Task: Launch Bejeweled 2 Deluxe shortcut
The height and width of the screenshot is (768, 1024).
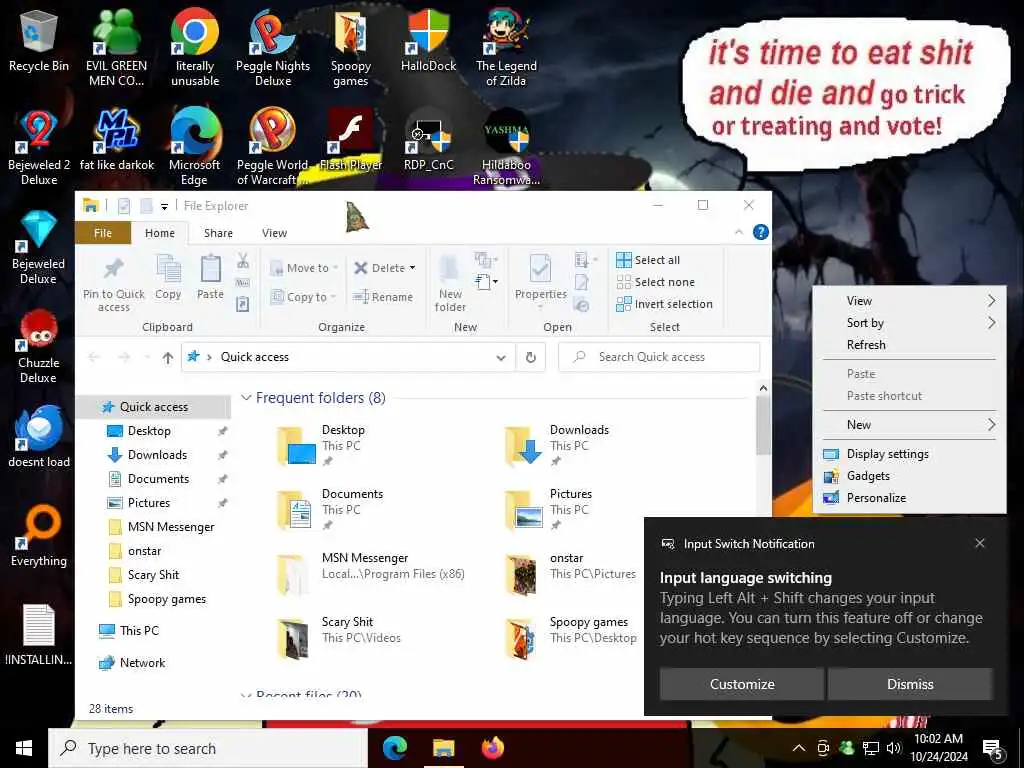Action: click(x=39, y=147)
